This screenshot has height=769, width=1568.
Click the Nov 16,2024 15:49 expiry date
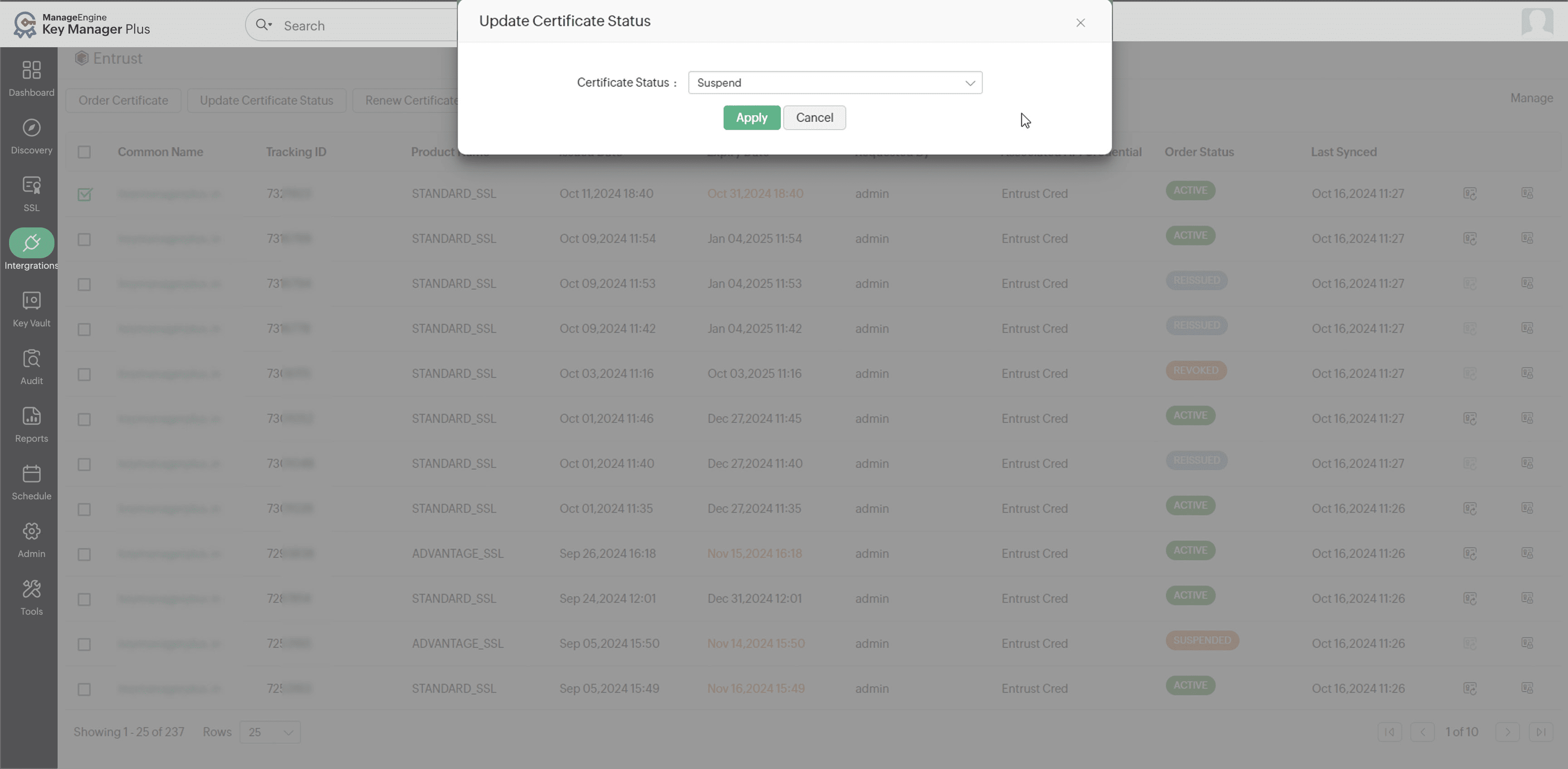755,689
